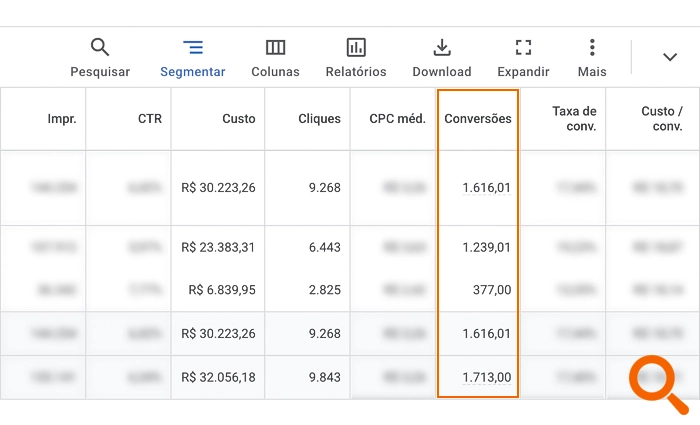Image resolution: width=700 pixels, height=425 pixels.
Task: Select conversions value 1.713,00
Action: (487, 378)
